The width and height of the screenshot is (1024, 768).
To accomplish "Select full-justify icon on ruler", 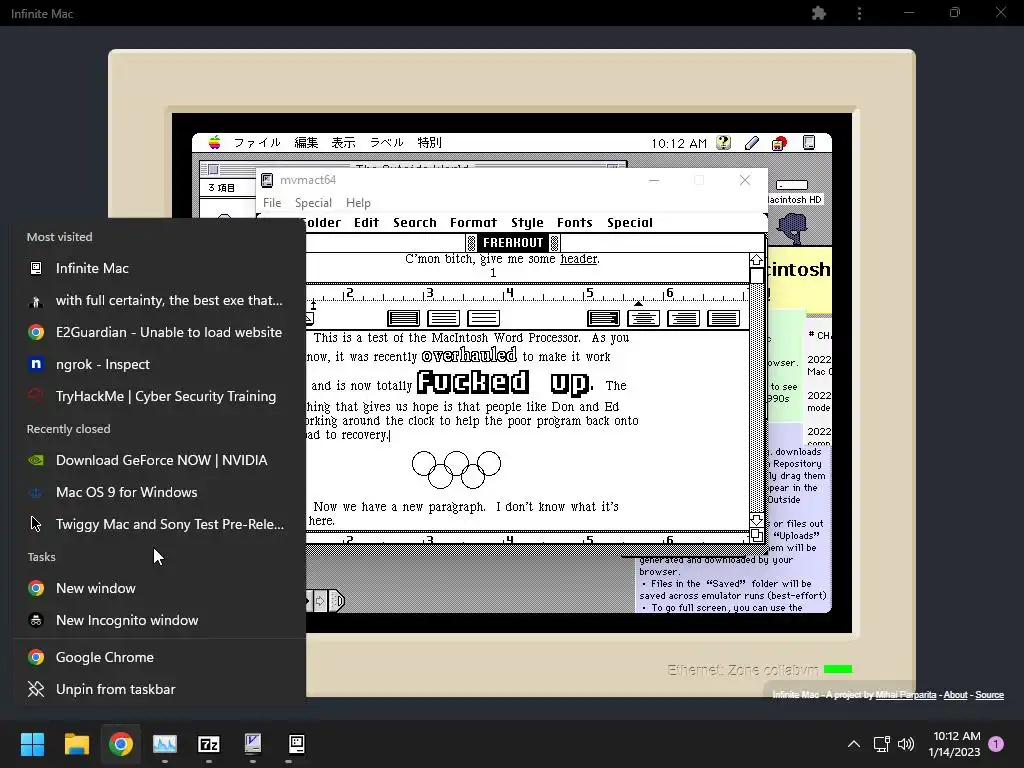I will [x=724, y=318].
